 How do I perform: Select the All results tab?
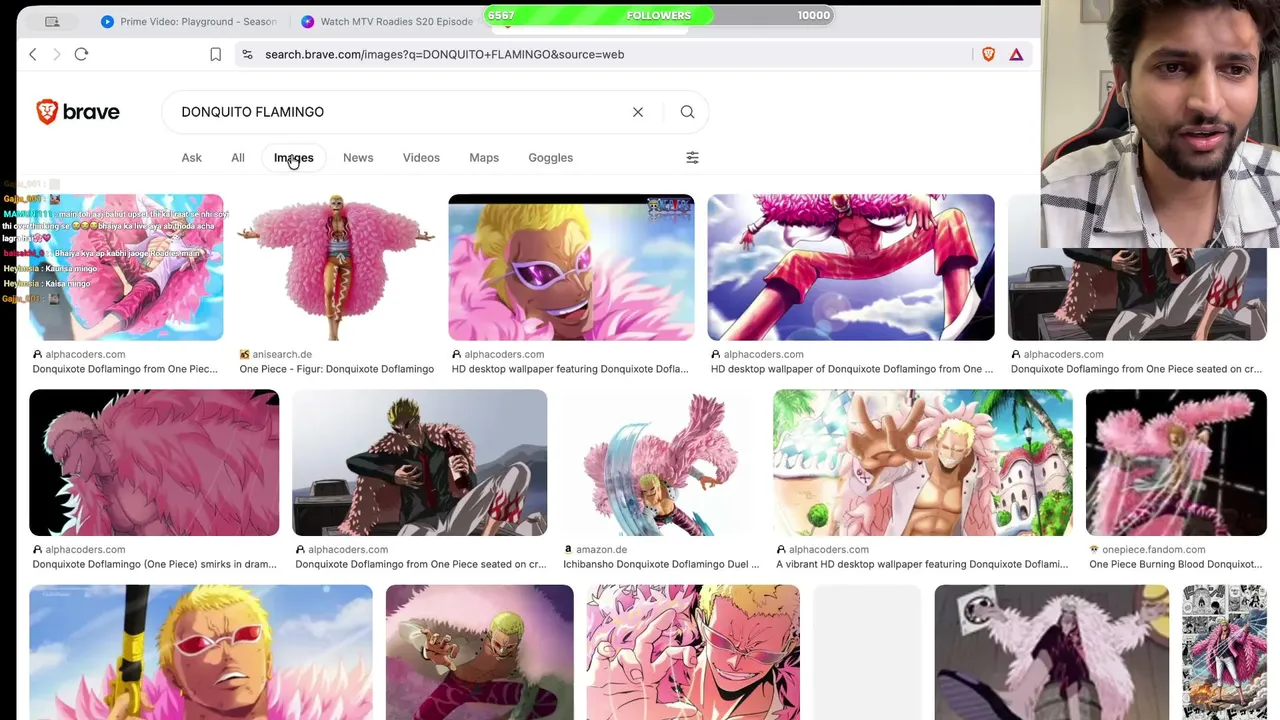tap(238, 157)
